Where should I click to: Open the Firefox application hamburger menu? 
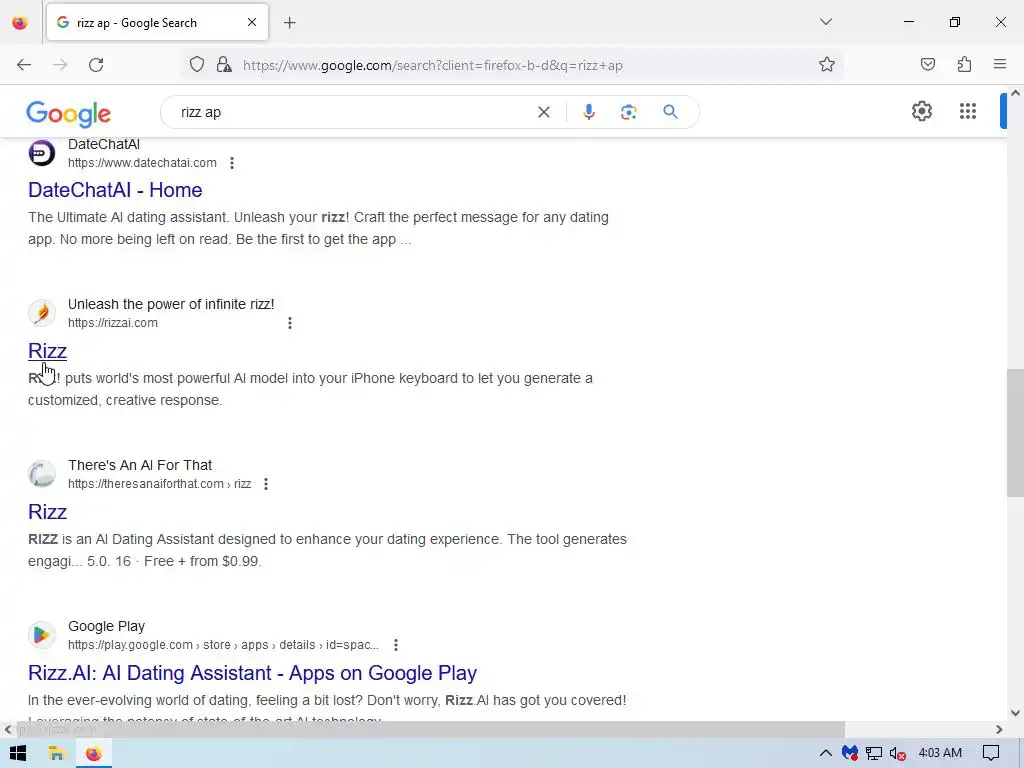click(1000, 65)
